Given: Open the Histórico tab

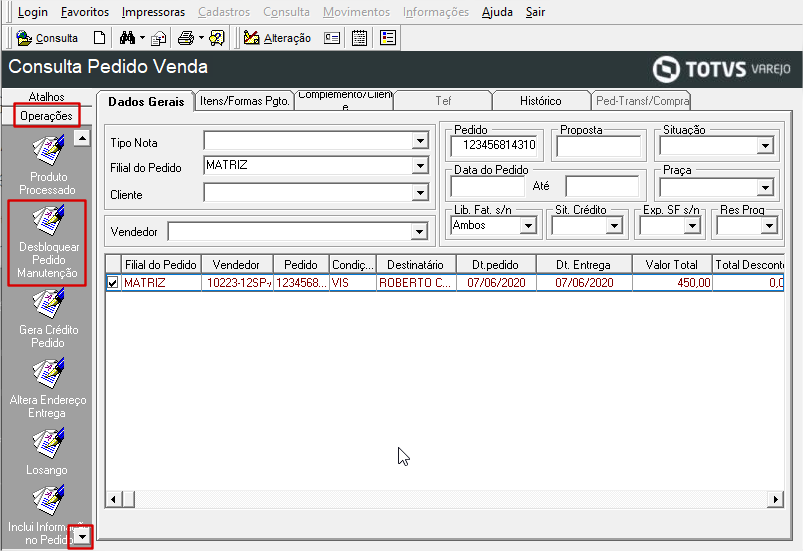Looking at the screenshot, I should [x=540, y=101].
